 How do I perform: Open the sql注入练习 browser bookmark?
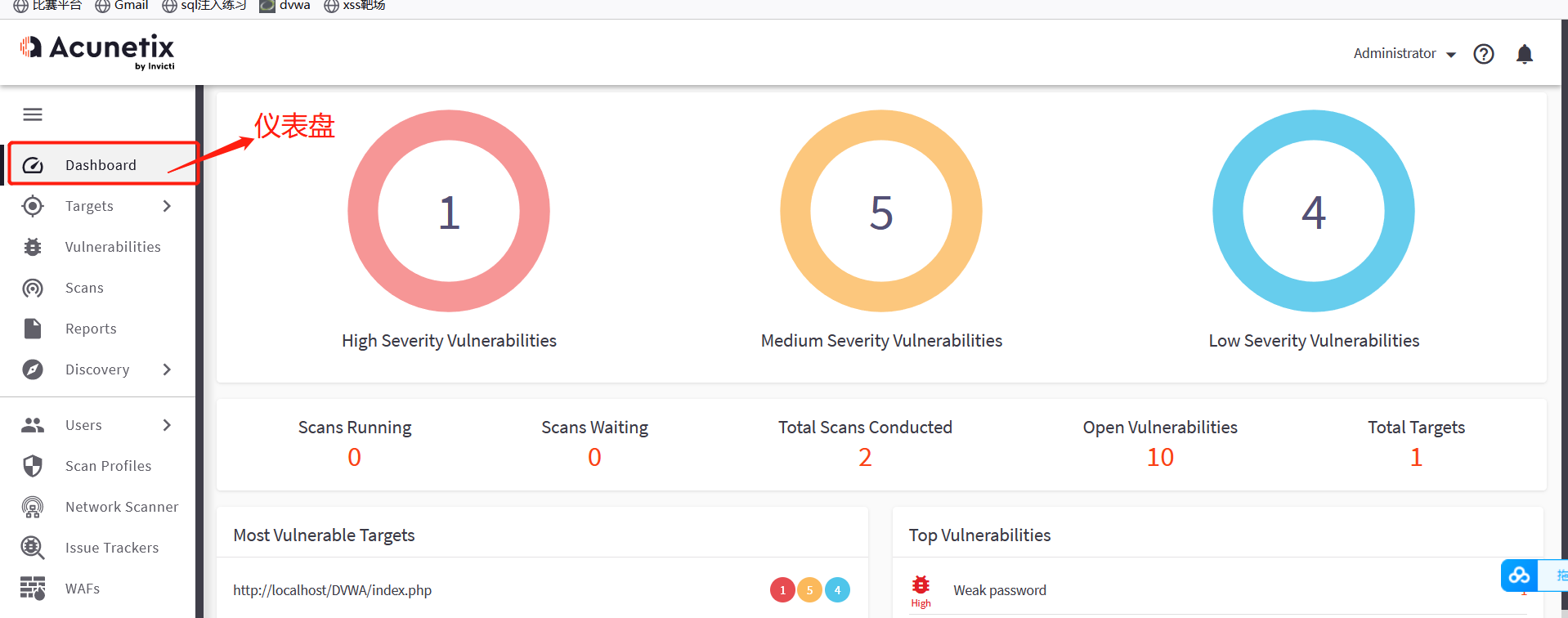click(204, 6)
